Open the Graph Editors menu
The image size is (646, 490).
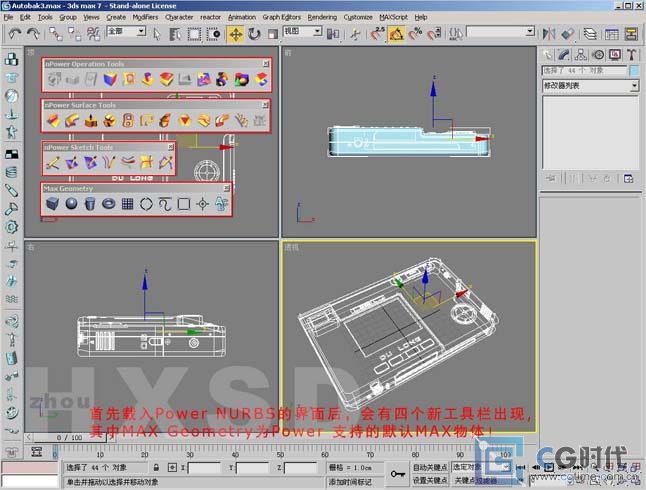(x=281, y=17)
